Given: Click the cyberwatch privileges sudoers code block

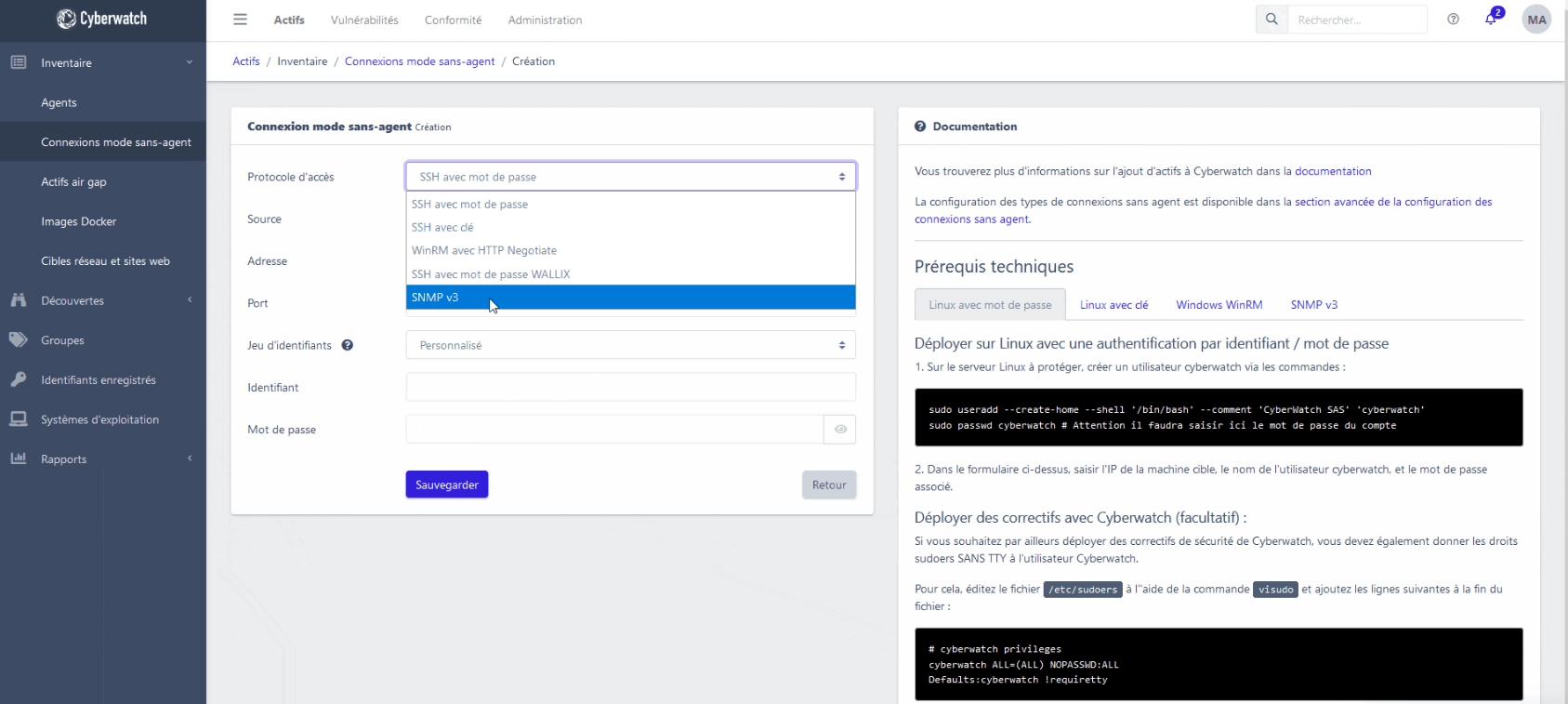Looking at the screenshot, I should click(1219, 664).
